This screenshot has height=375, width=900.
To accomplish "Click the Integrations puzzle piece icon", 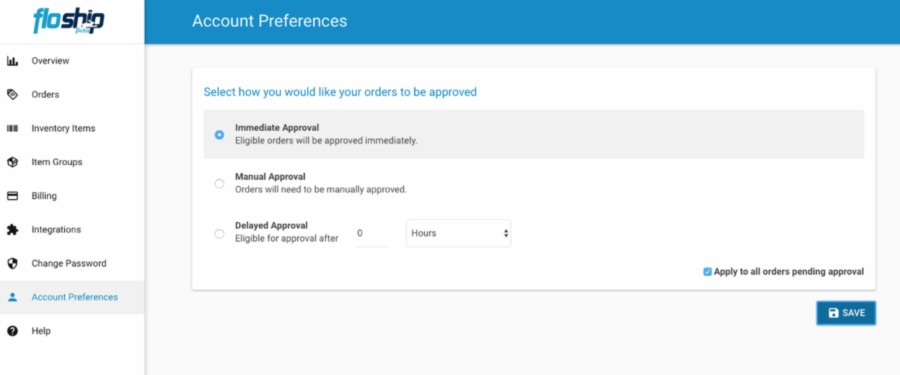I will (12, 230).
